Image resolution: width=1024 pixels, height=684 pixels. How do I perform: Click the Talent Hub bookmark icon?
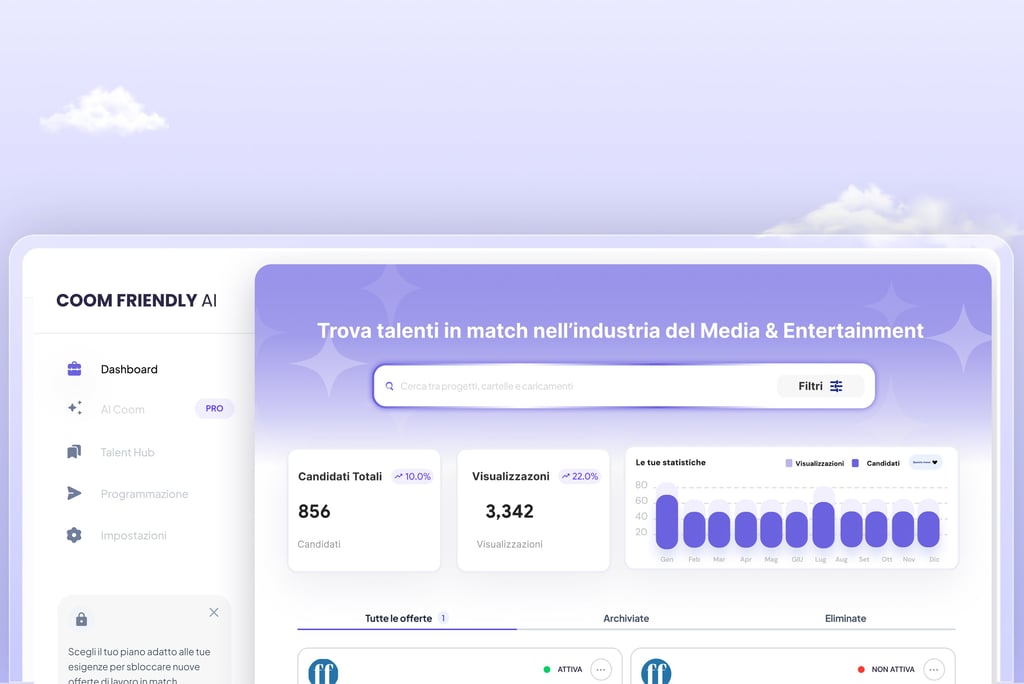74,452
